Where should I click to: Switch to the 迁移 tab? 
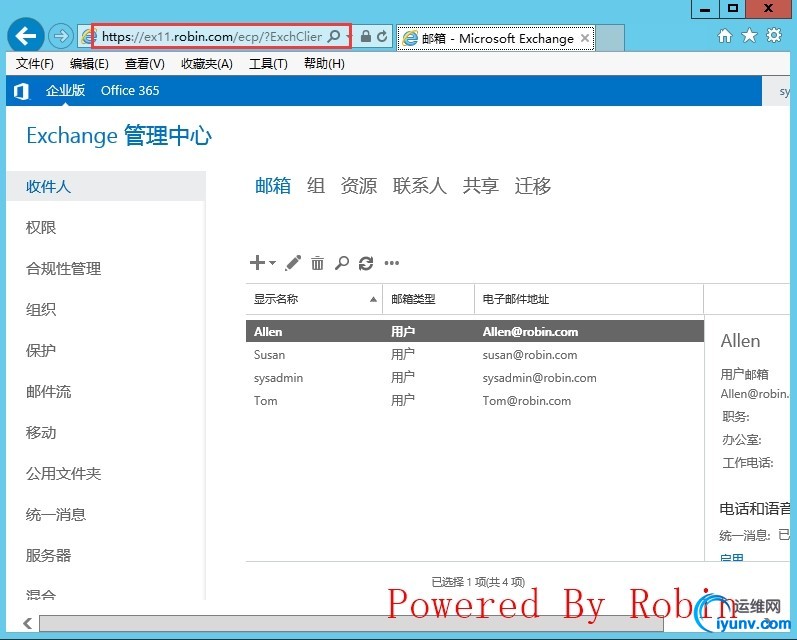point(533,186)
